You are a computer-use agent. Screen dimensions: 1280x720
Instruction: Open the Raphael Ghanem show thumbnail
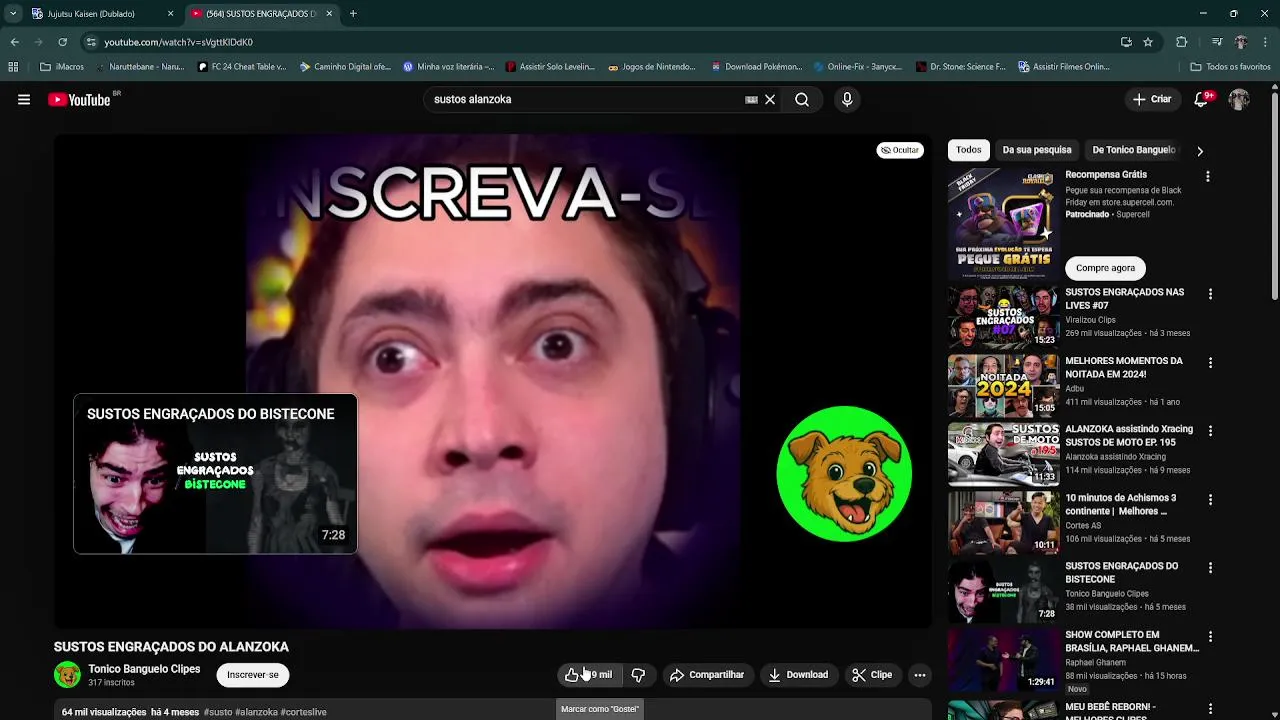1003,659
